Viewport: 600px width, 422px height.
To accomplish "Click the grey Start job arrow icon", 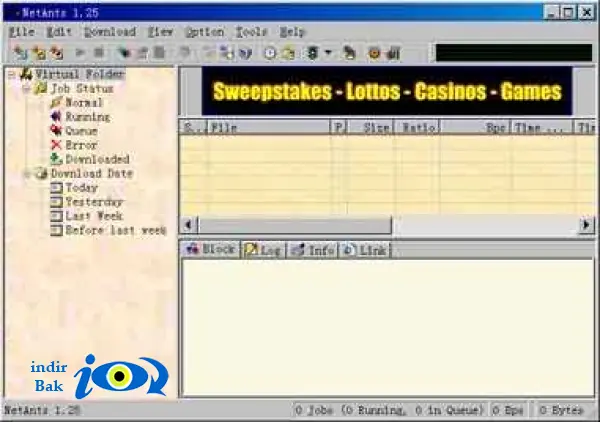I will tap(80, 52).
